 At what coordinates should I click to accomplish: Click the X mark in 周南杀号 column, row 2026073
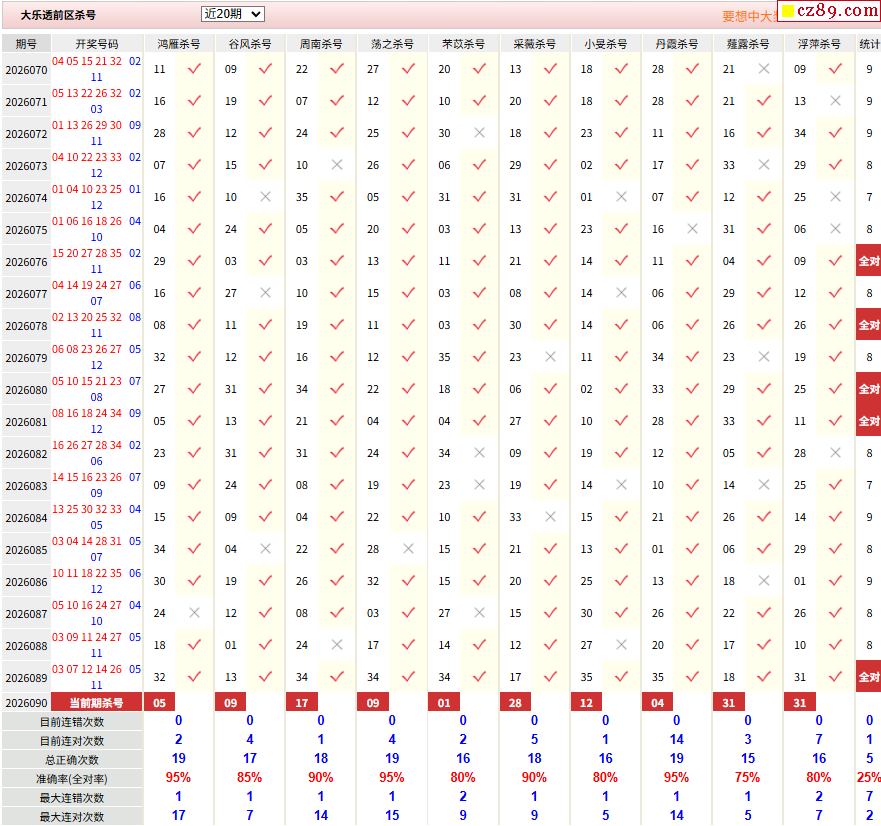pos(337,165)
